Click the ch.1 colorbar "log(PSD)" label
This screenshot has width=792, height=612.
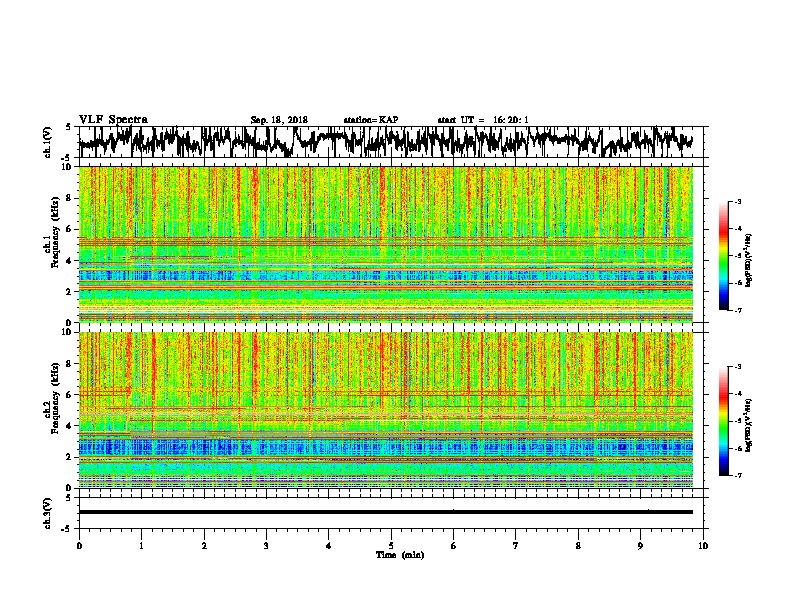[x=749, y=261]
